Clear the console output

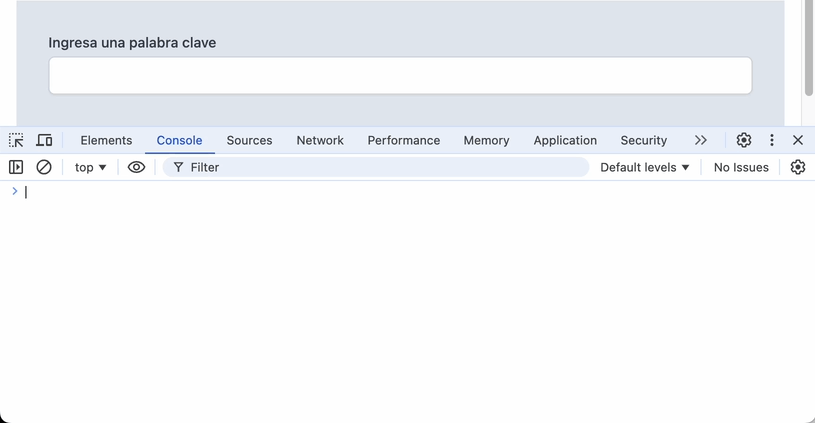click(44, 167)
